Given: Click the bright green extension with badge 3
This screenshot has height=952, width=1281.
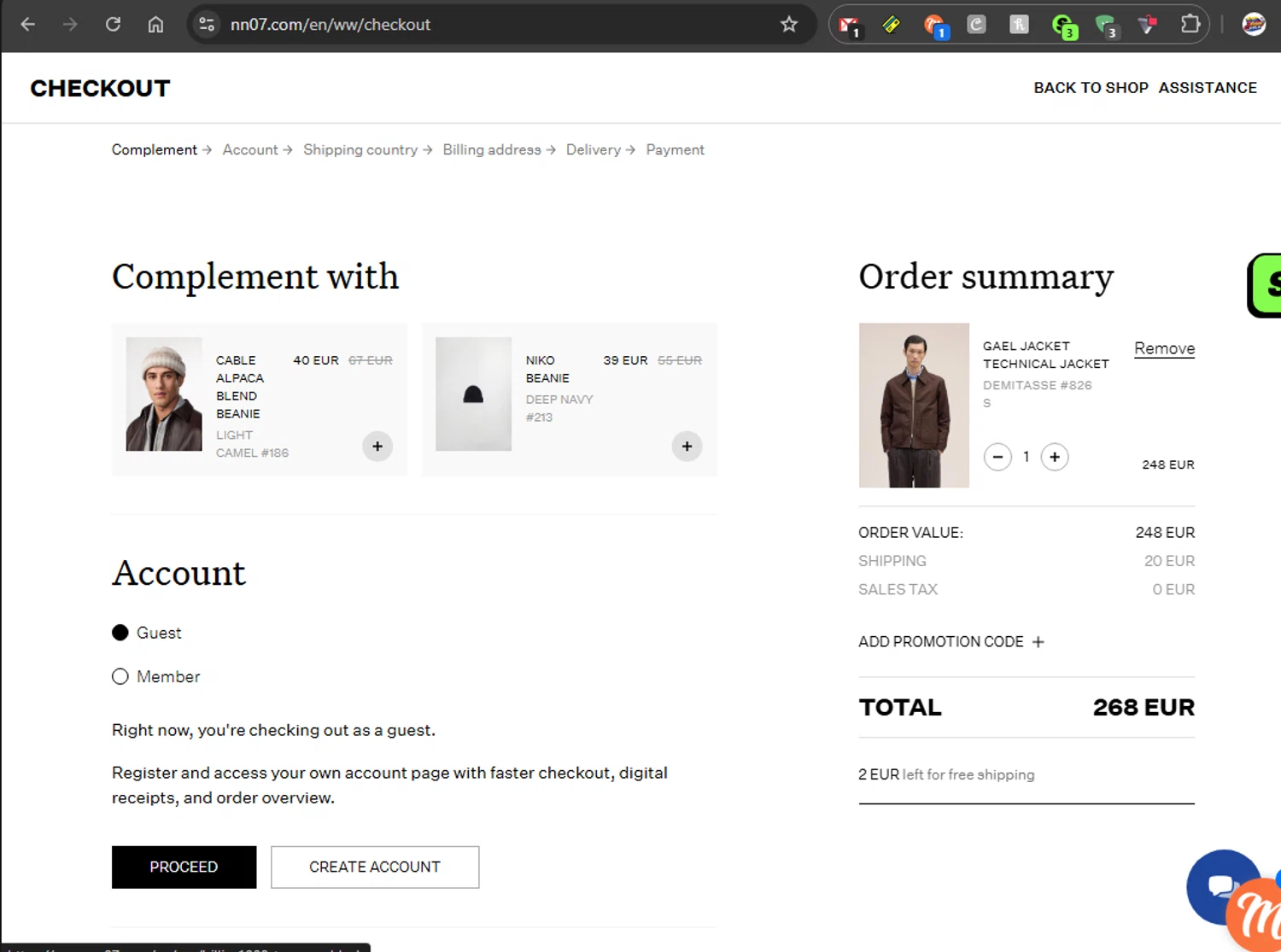Looking at the screenshot, I should pyautogui.click(x=1064, y=26).
